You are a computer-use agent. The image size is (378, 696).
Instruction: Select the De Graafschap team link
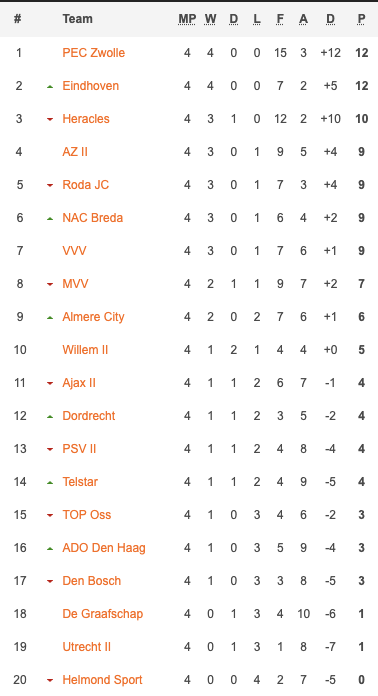pos(102,614)
